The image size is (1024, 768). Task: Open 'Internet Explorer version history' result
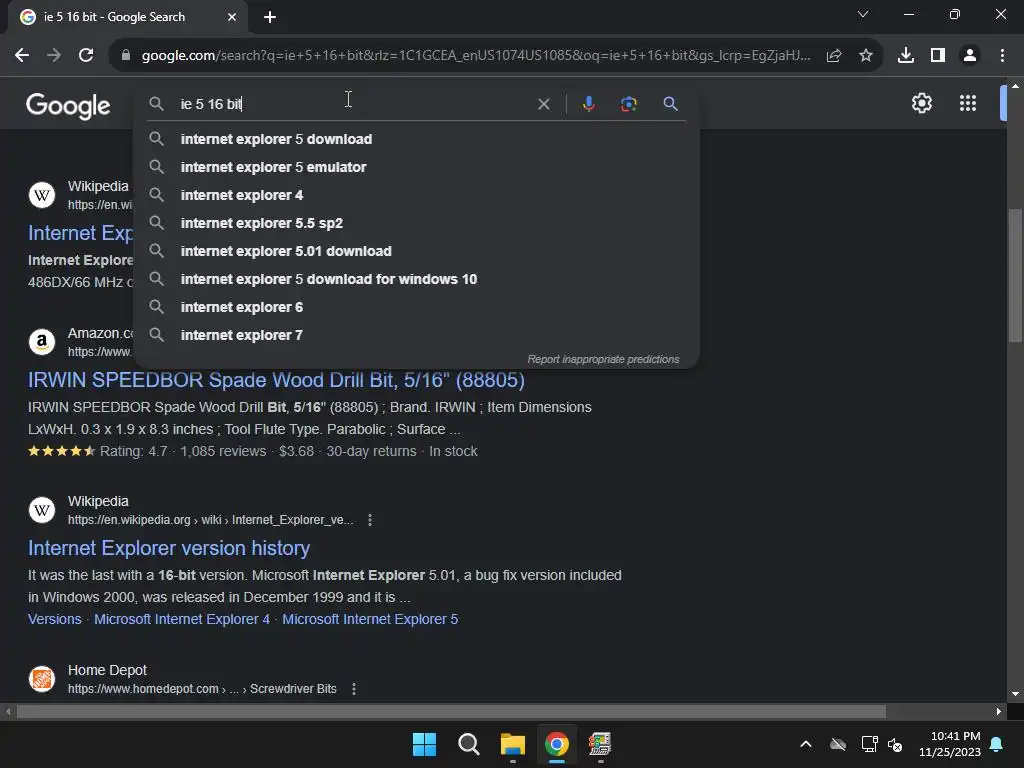tap(168, 548)
